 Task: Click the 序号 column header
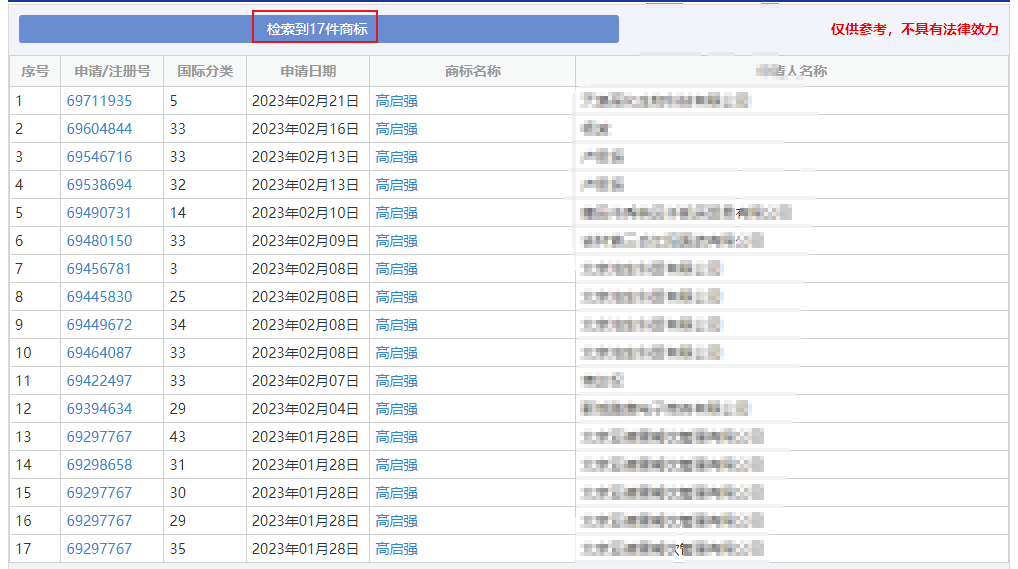35,71
